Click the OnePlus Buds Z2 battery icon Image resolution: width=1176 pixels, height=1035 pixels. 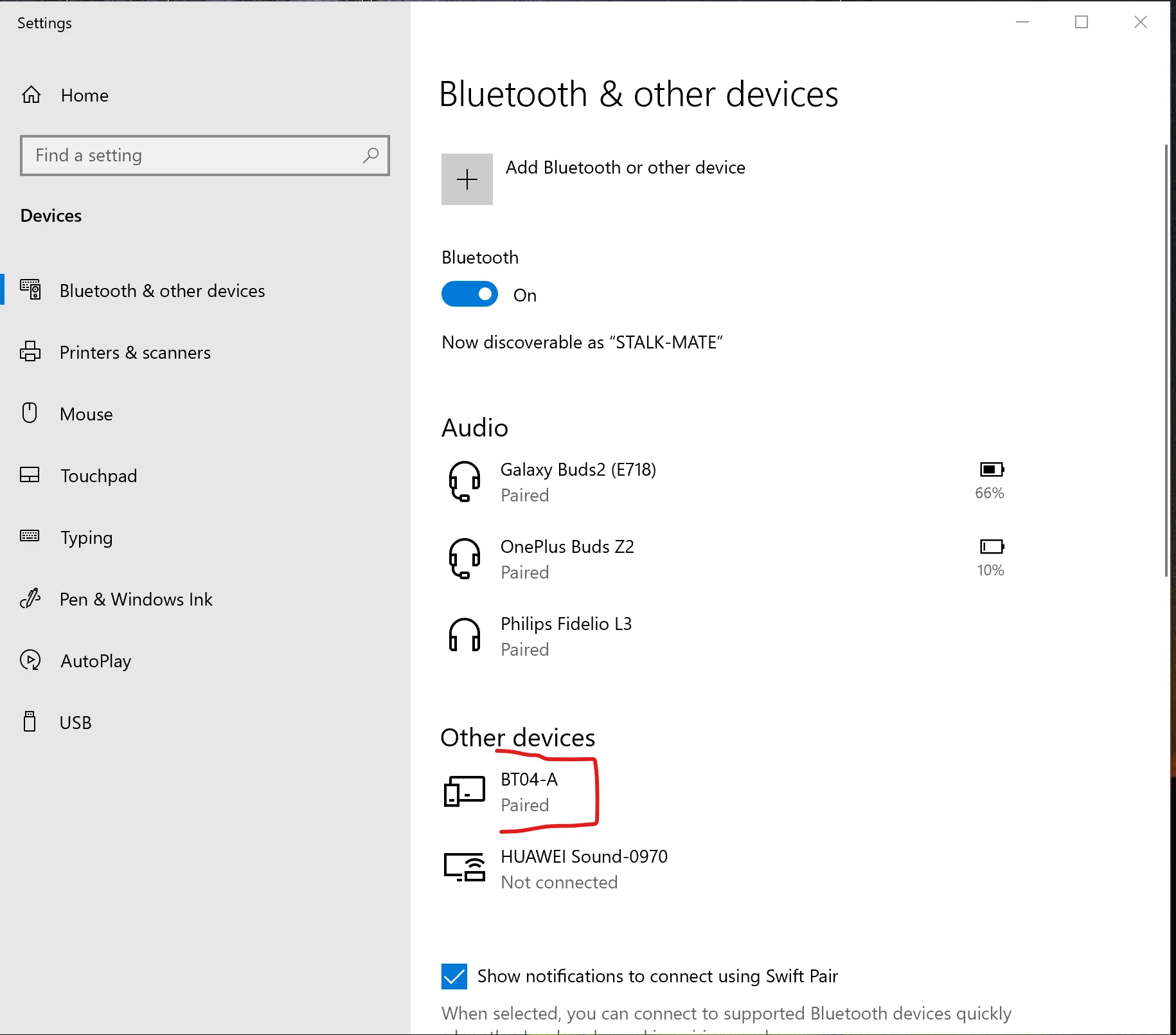point(992,546)
